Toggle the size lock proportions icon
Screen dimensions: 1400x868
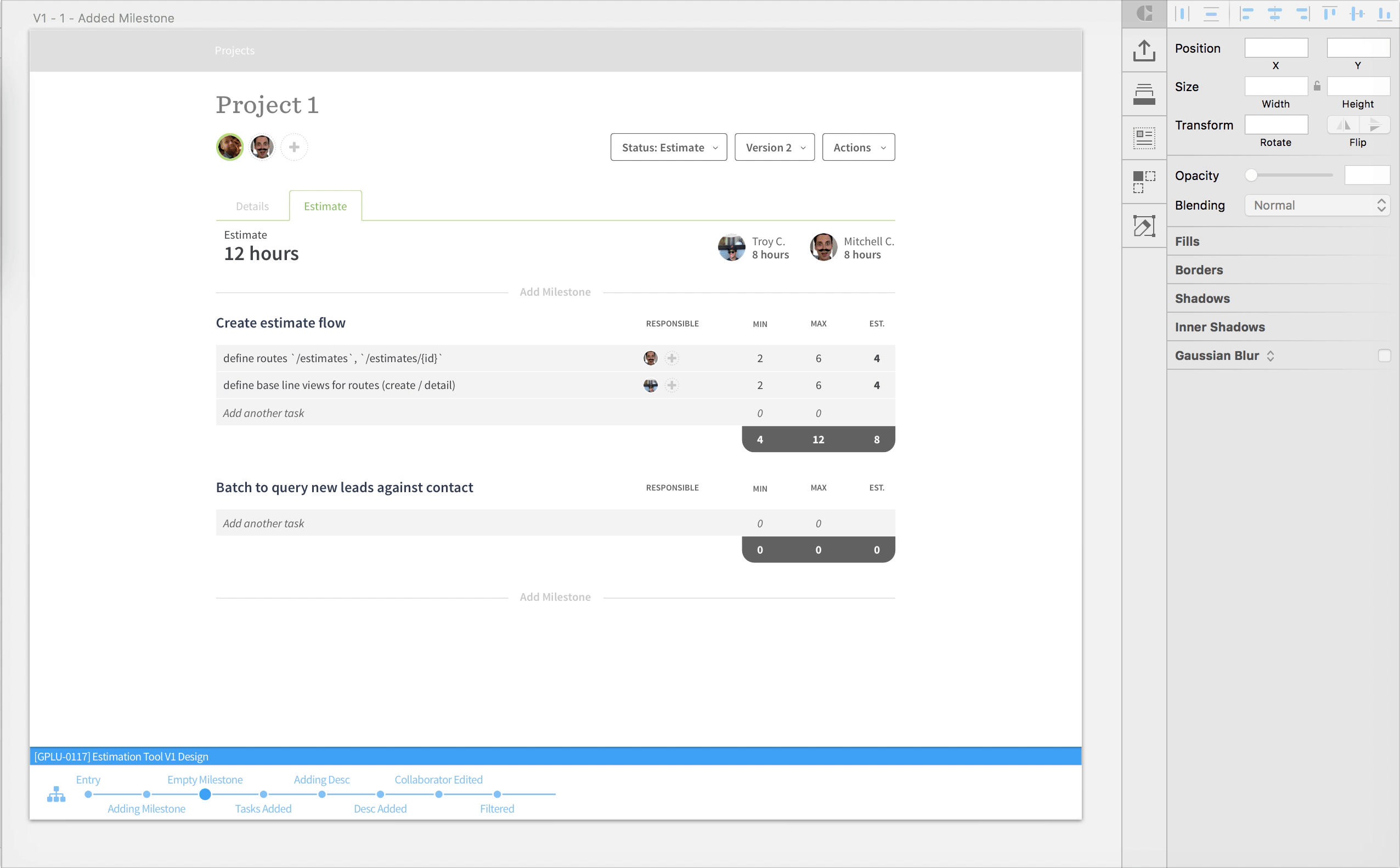(1317, 86)
